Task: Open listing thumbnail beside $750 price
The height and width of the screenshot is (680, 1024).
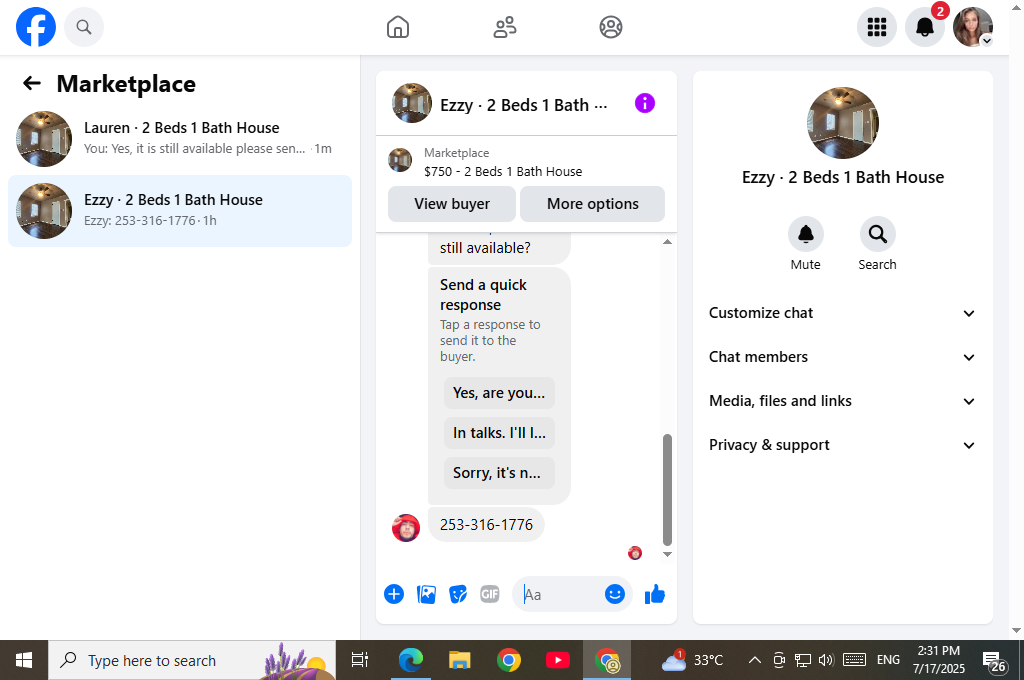Action: [x=400, y=160]
